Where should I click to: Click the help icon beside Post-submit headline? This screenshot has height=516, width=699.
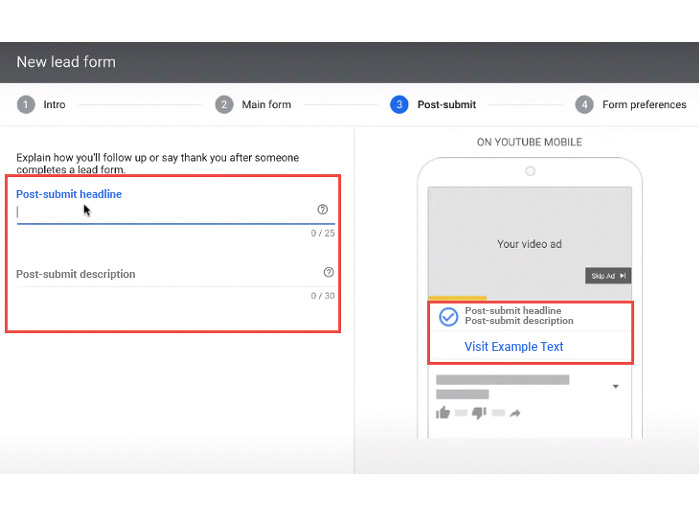[322, 209]
